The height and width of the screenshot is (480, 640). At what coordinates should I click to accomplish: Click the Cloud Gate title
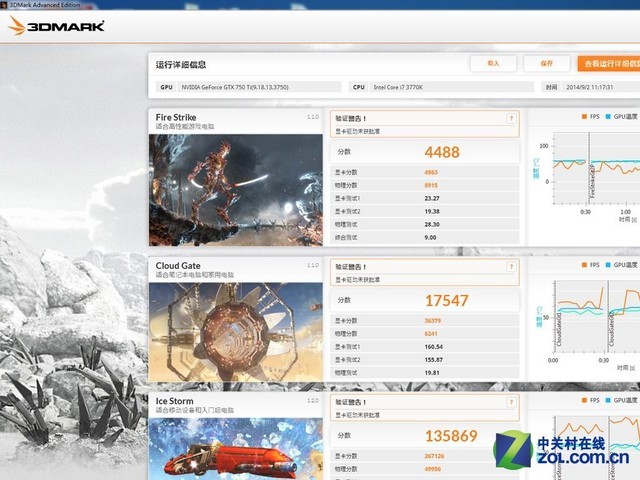click(x=178, y=265)
